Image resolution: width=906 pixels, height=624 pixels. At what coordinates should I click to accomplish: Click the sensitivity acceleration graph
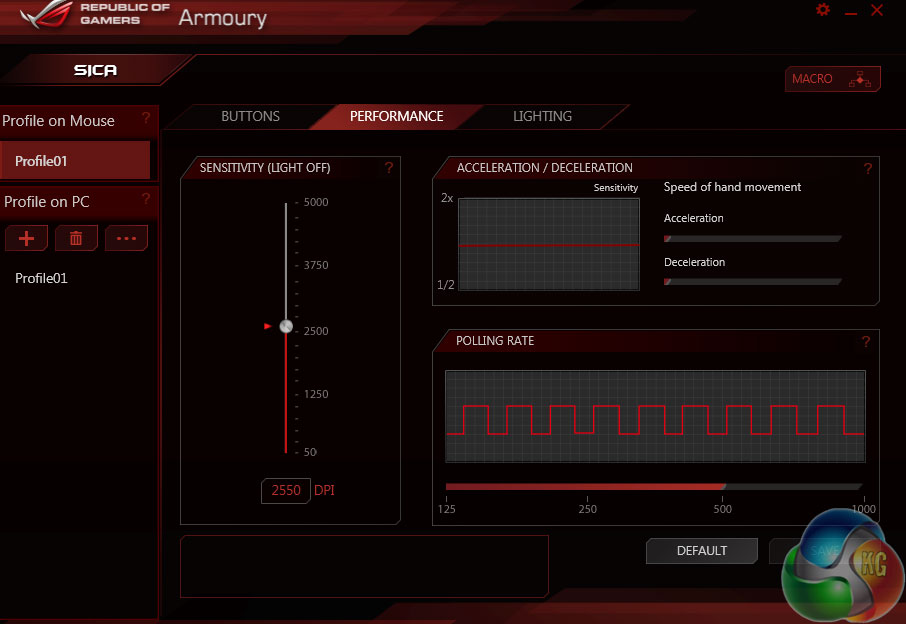pyautogui.click(x=549, y=244)
